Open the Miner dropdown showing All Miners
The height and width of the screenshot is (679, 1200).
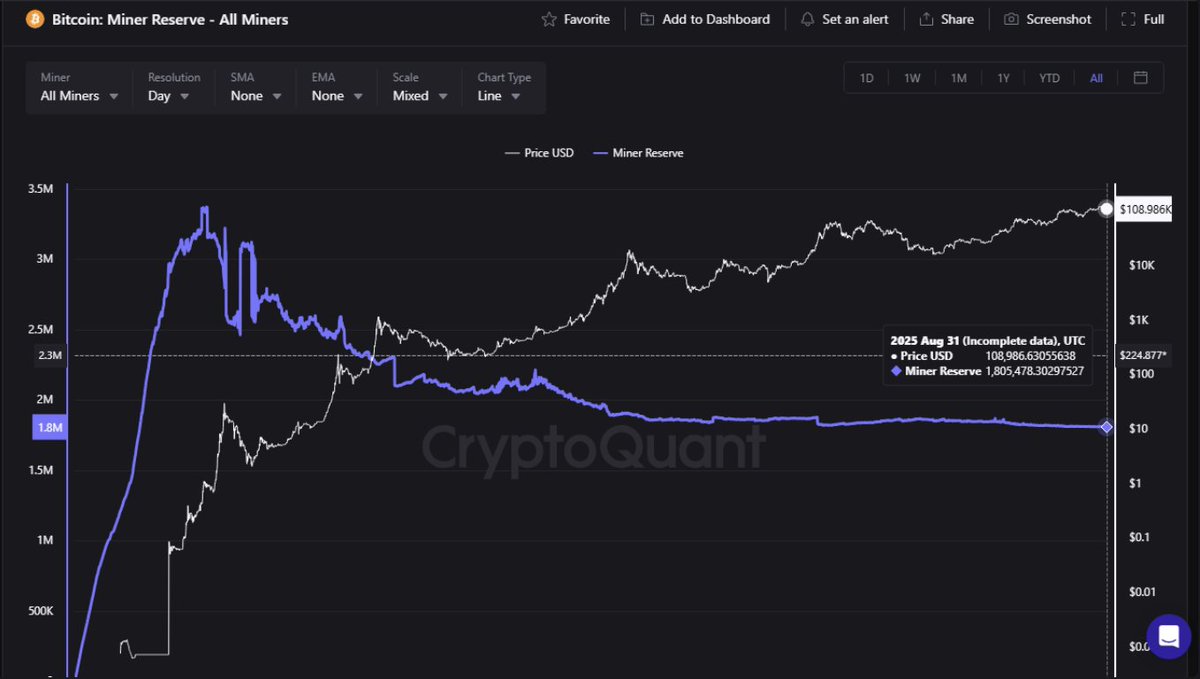[x=80, y=96]
